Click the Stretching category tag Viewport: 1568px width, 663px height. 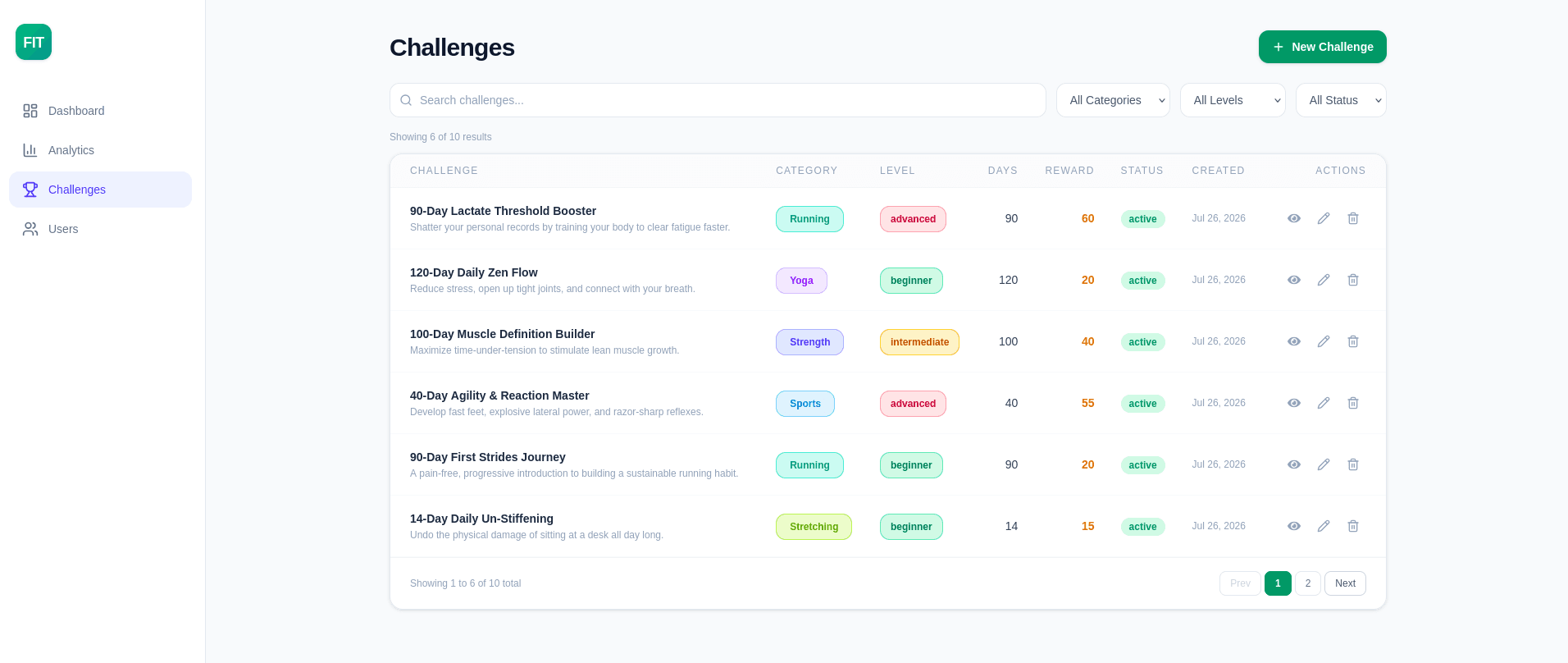coord(814,527)
